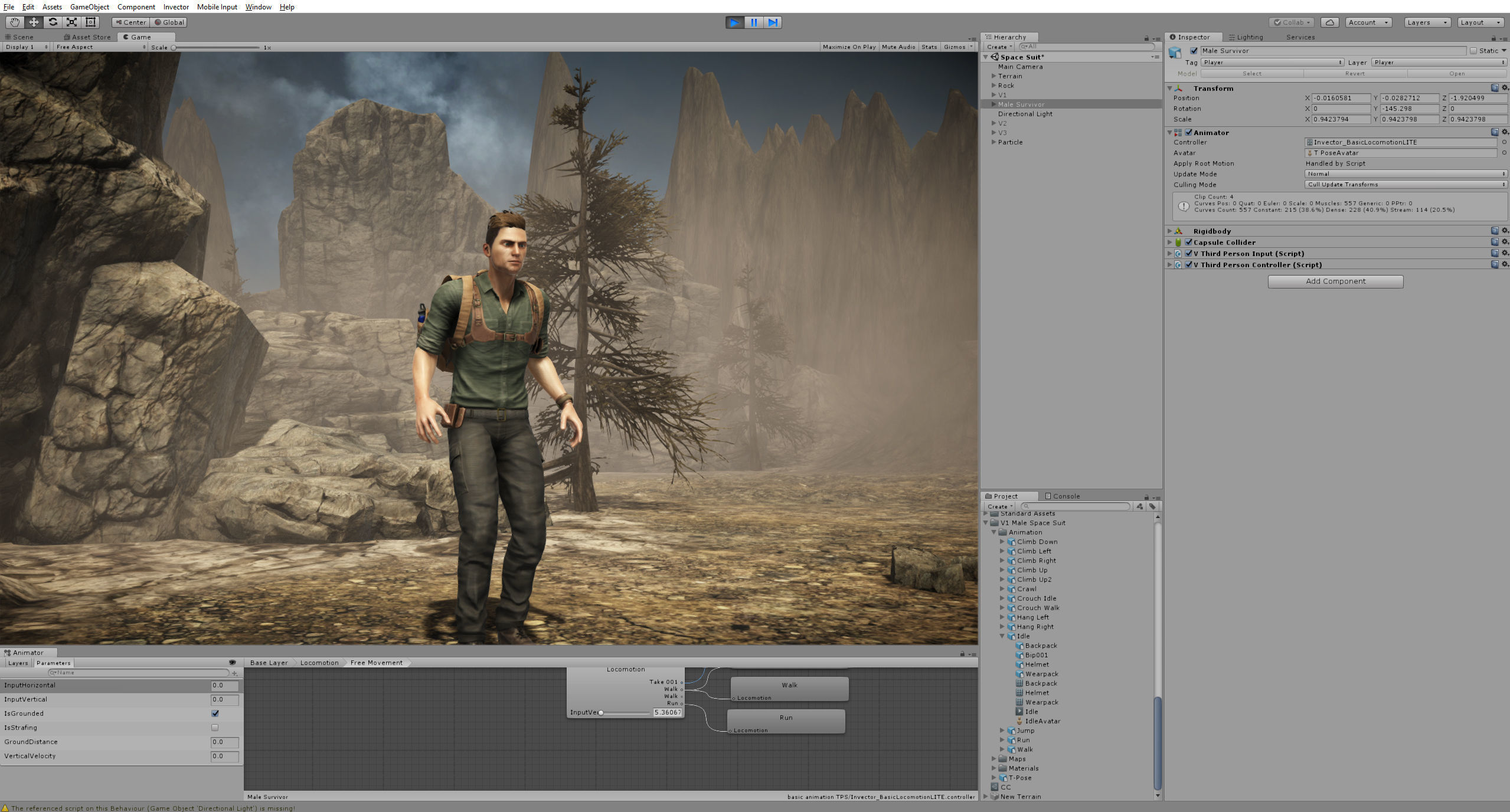The width and height of the screenshot is (1510, 812).
Task: Toggle the Animator parameters eye icon
Action: (x=232, y=663)
